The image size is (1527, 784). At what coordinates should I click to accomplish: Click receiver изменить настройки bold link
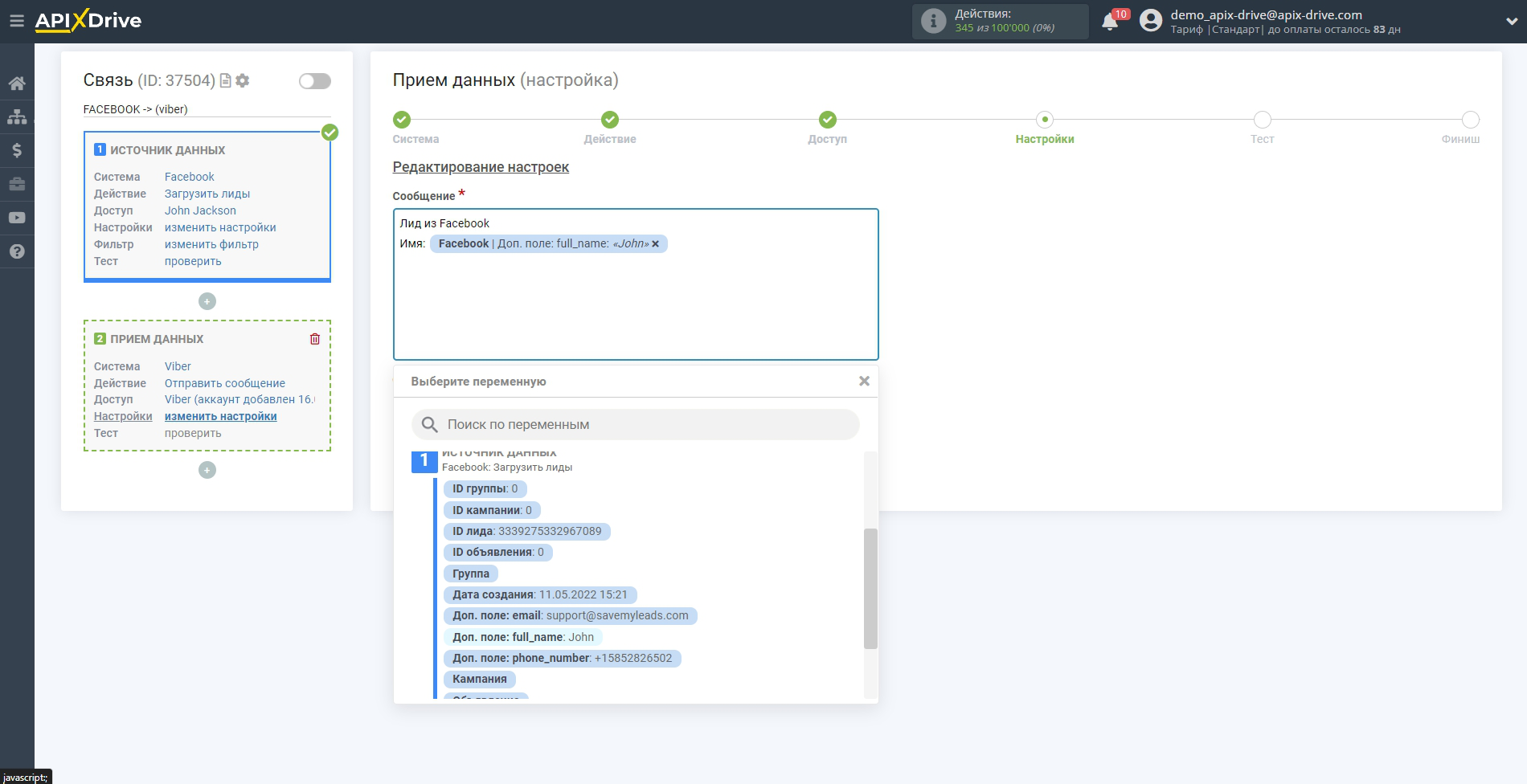coord(221,416)
